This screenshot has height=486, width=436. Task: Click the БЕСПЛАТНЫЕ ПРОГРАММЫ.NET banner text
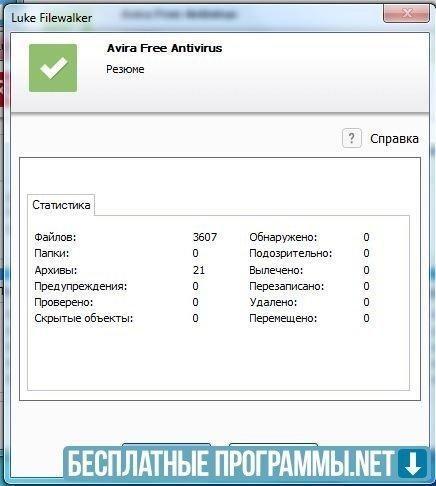coord(231,463)
